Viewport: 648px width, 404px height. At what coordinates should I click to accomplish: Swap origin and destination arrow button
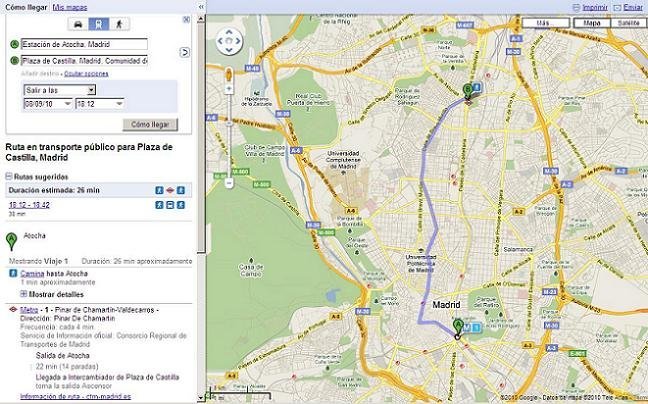[185, 52]
